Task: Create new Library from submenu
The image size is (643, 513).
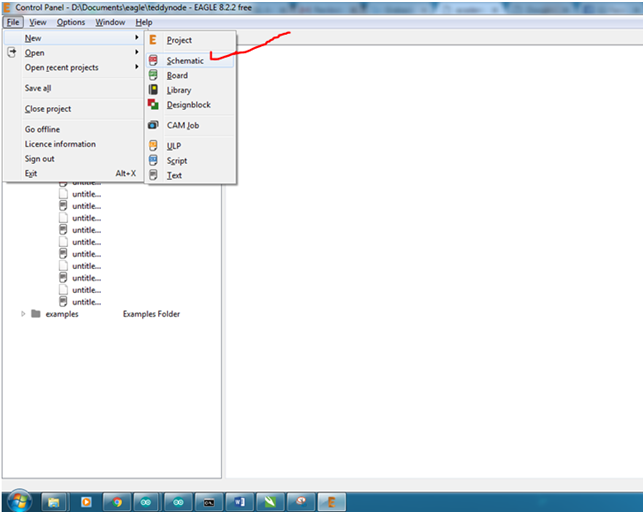Action: tap(191, 90)
